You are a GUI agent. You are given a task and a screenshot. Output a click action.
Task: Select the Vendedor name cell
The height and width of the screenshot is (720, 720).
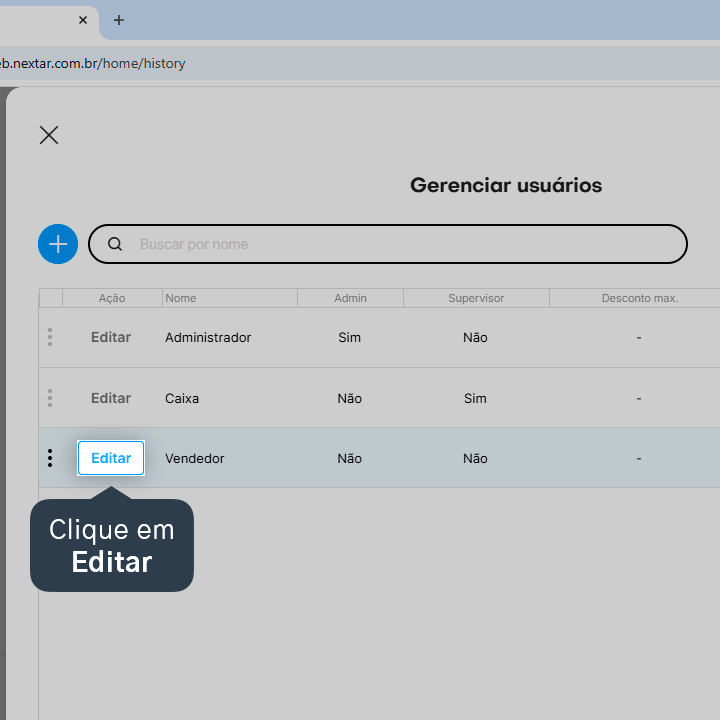195,458
